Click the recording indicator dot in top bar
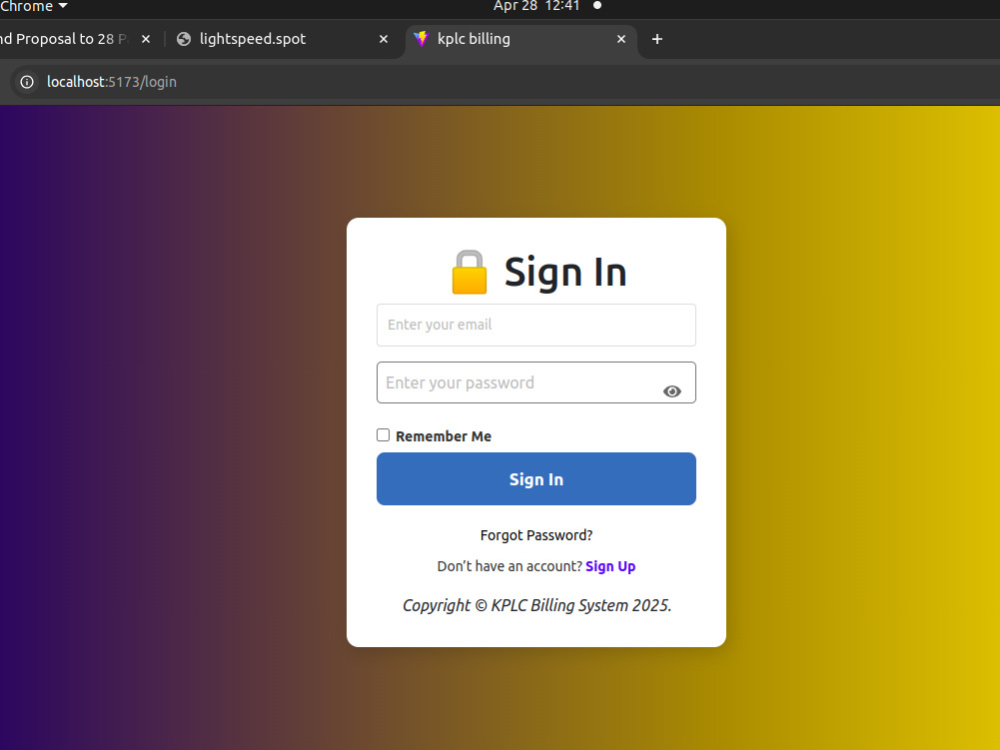The height and width of the screenshot is (750, 1000). [x=597, y=6]
